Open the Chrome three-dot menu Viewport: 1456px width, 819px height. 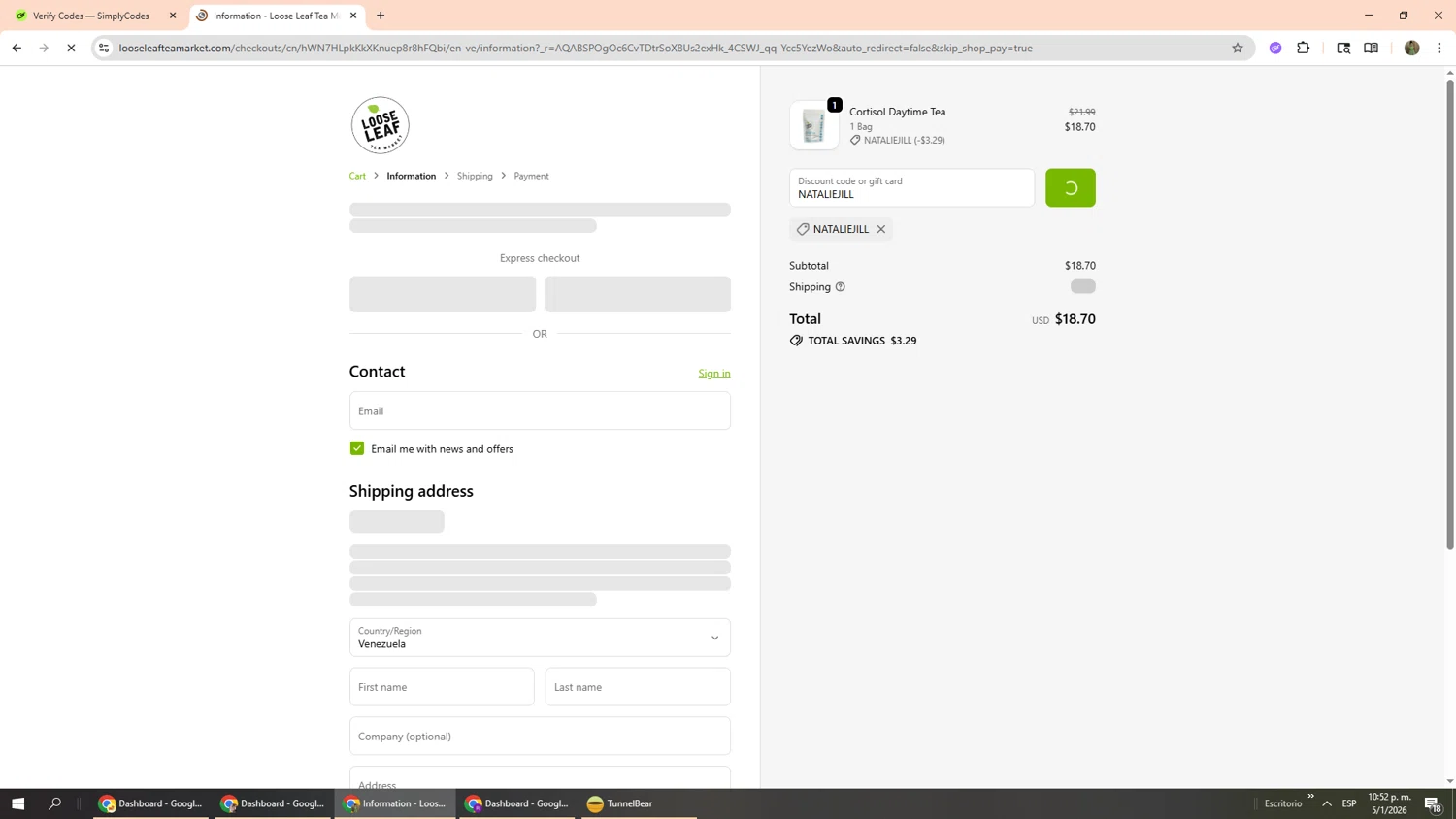pyautogui.click(x=1439, y=48)
